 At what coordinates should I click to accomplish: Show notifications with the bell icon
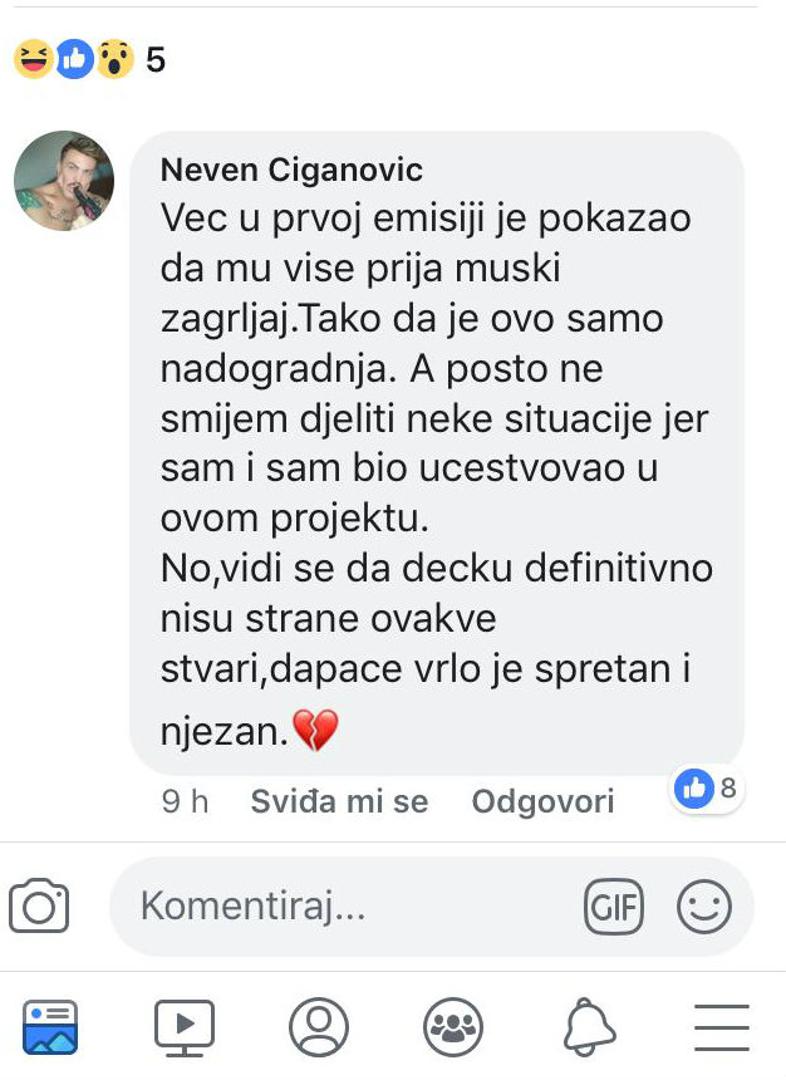589,1027
